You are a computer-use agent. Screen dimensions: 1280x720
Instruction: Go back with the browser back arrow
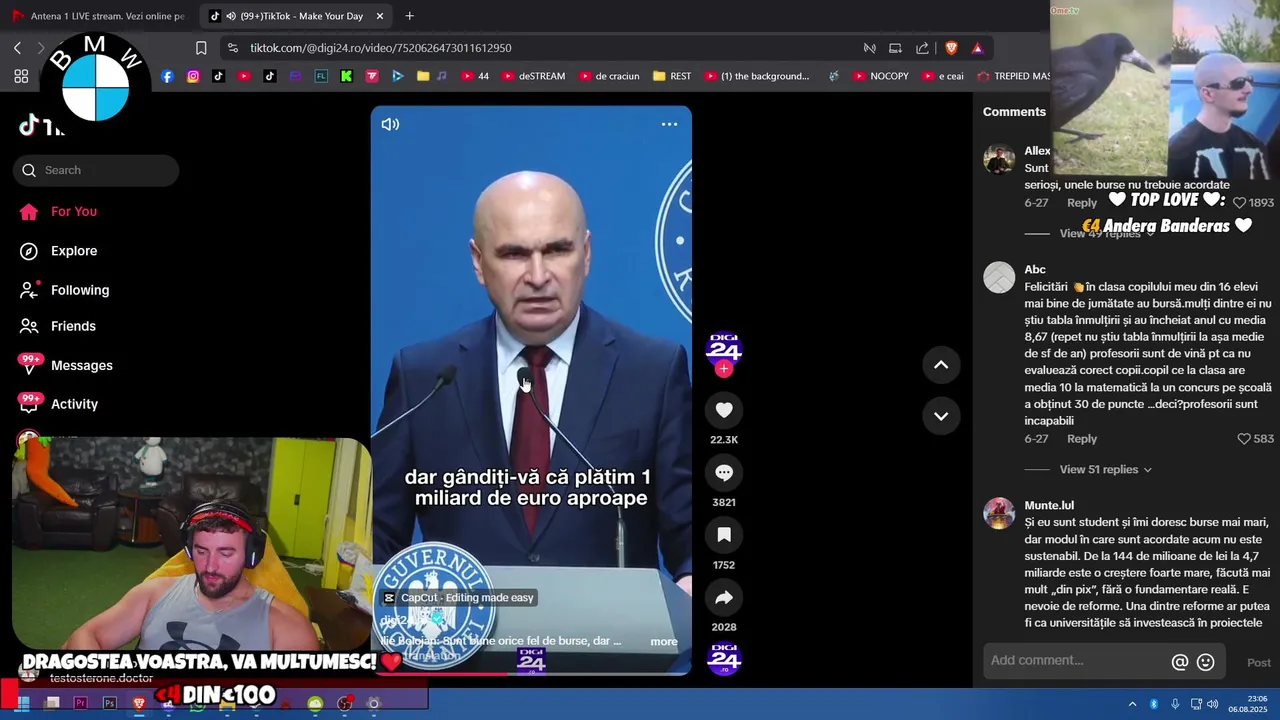pos(17,48)
